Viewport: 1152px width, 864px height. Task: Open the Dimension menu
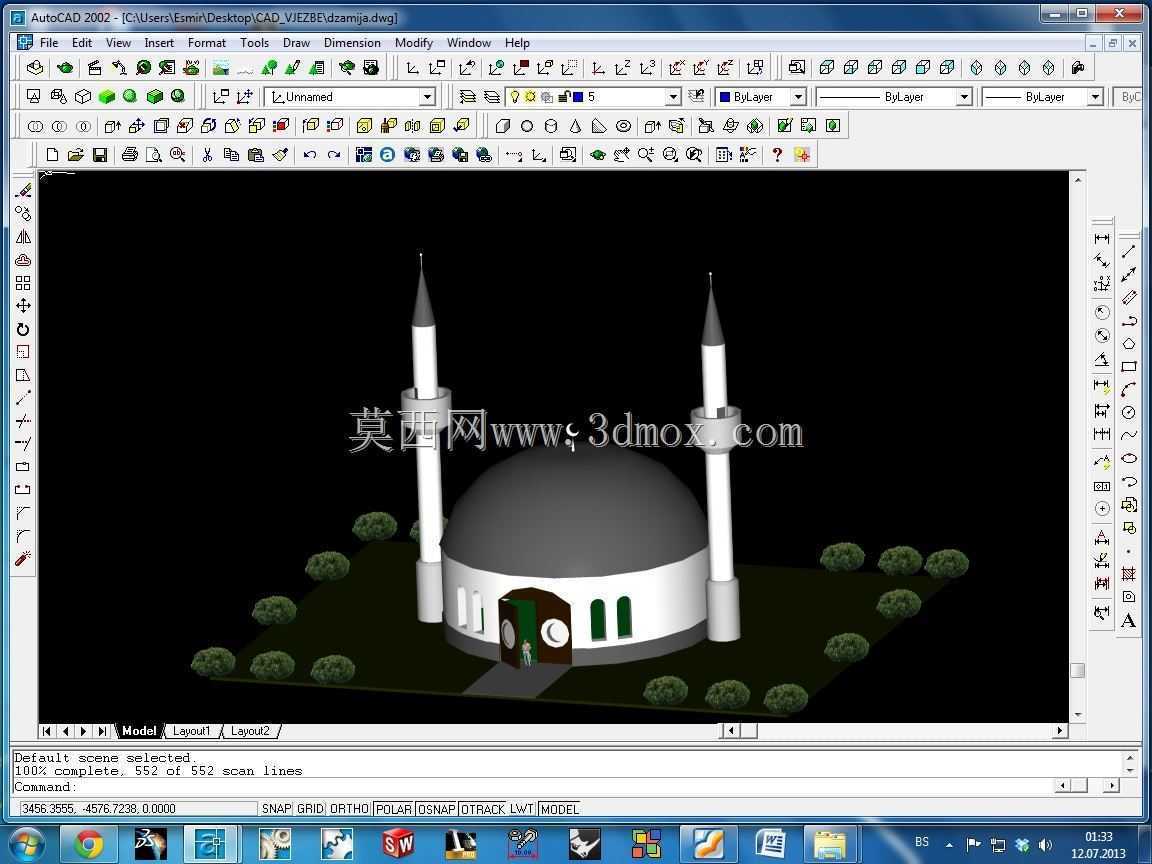point(352,43)
